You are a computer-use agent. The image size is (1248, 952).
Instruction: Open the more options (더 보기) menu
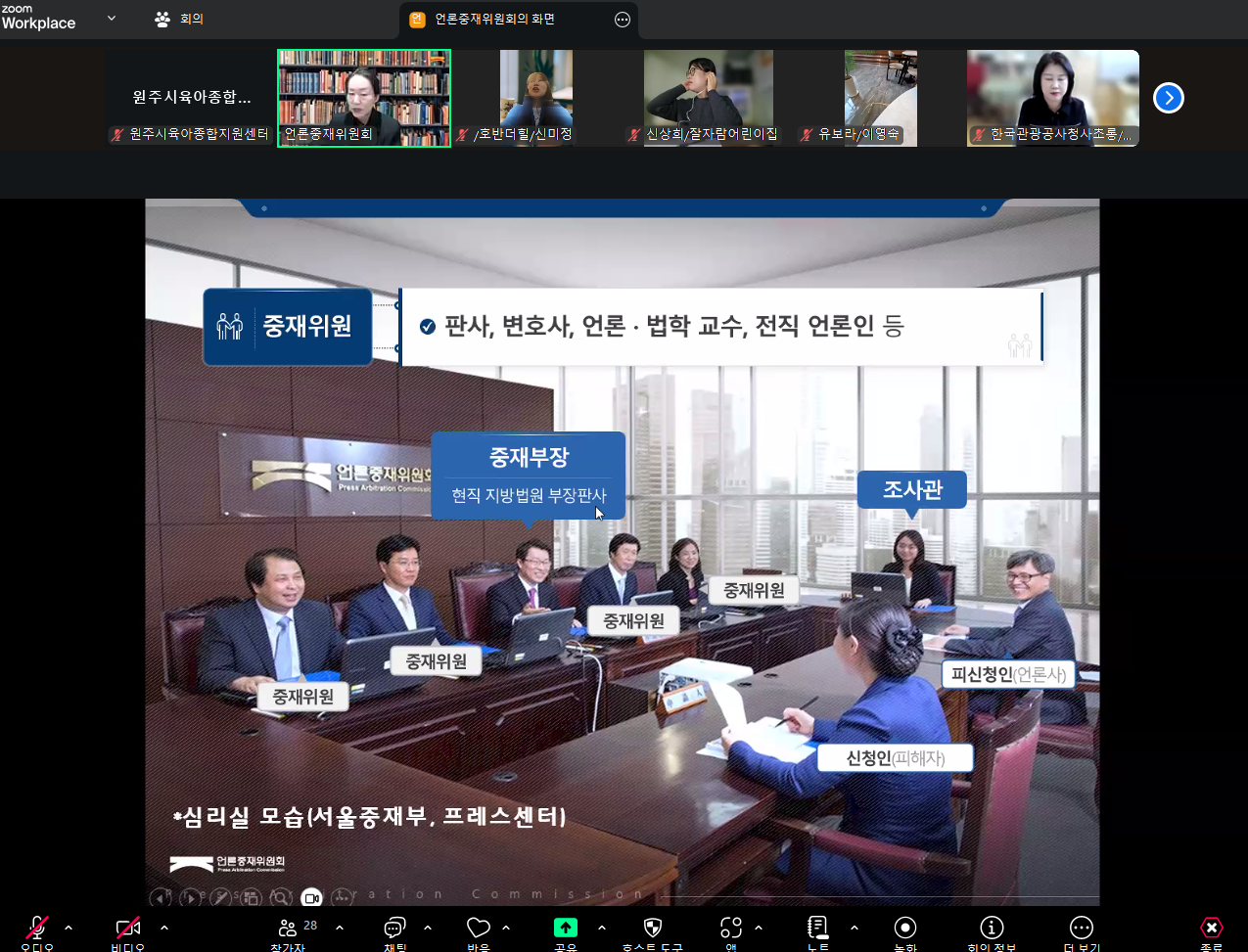pos(1082,929)
